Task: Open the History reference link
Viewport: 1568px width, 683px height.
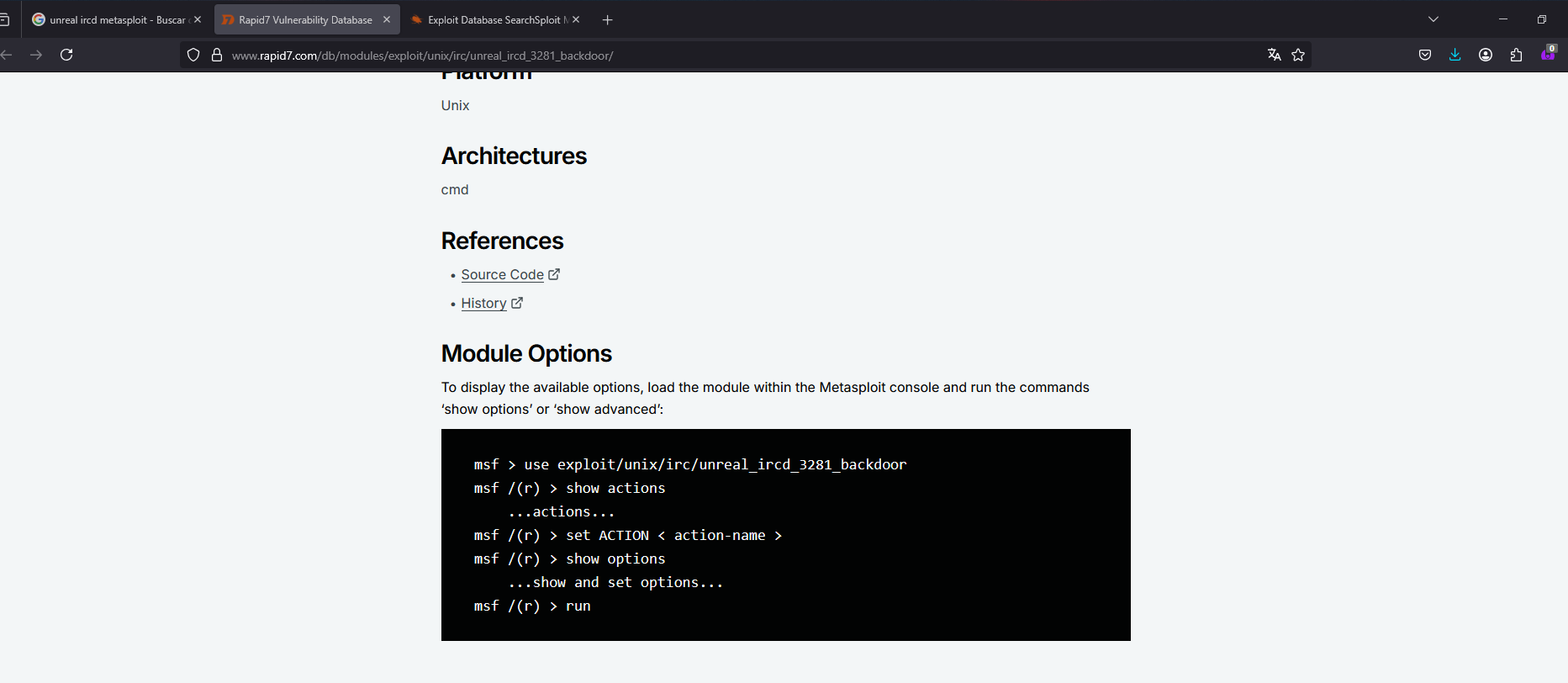Action: tap(483, 304)
